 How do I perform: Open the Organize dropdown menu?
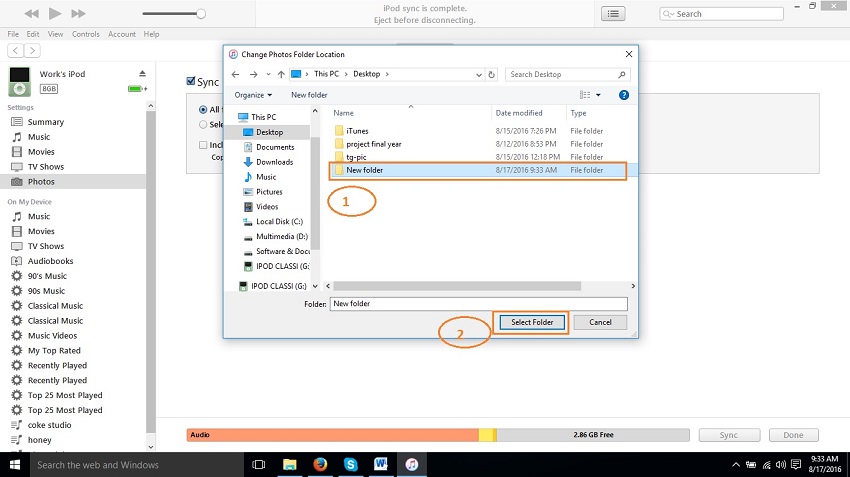point(253,95)
